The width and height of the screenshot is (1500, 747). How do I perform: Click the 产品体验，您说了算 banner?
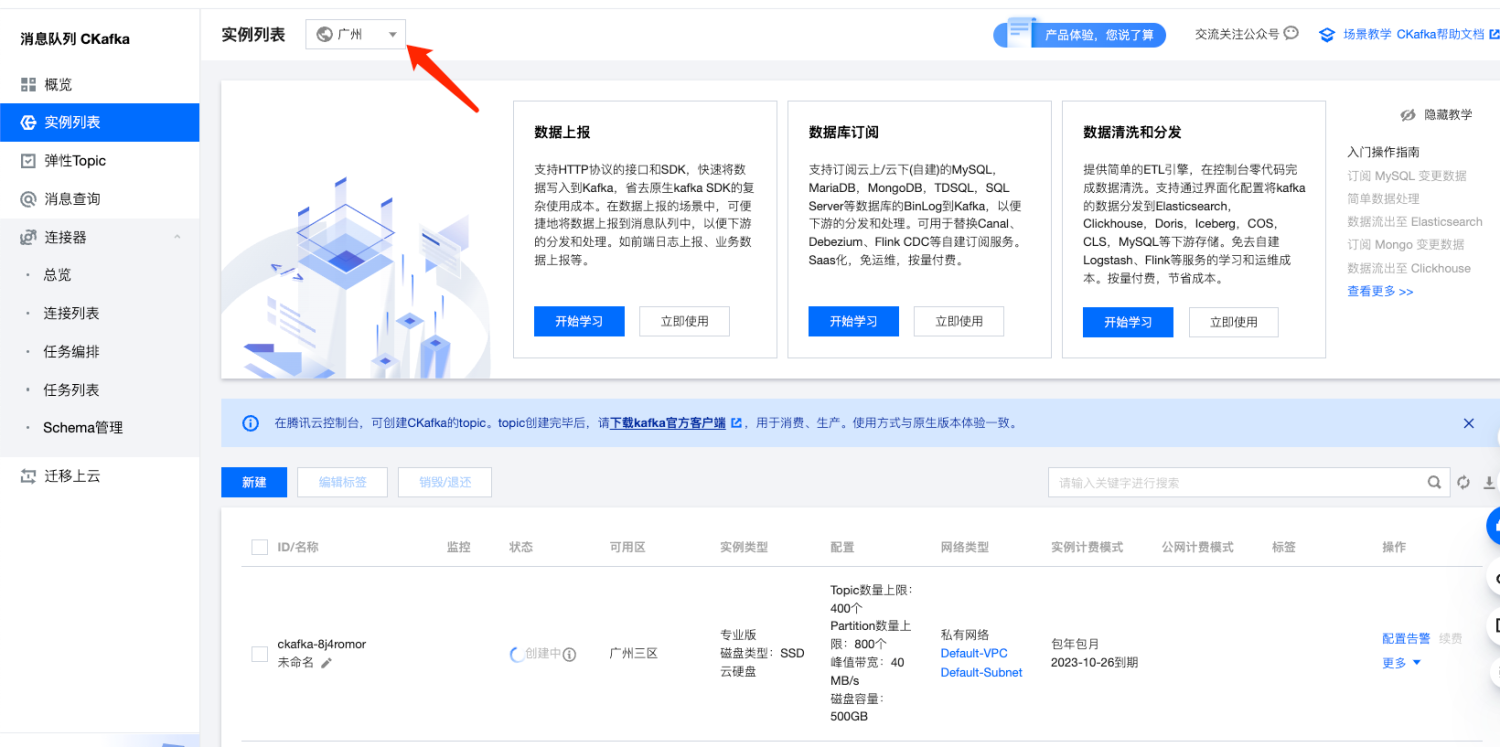point(1079,34)
